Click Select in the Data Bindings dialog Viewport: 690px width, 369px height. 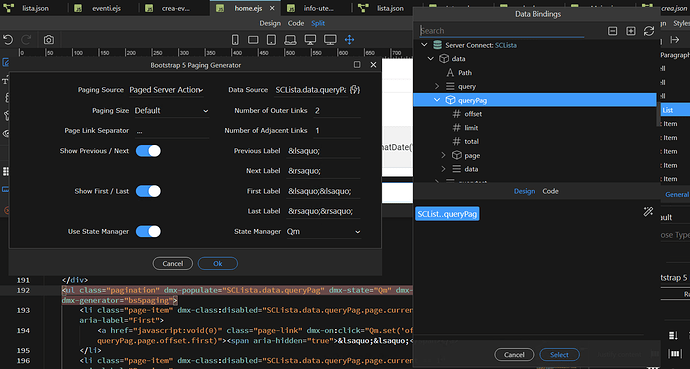pos(559,354)
